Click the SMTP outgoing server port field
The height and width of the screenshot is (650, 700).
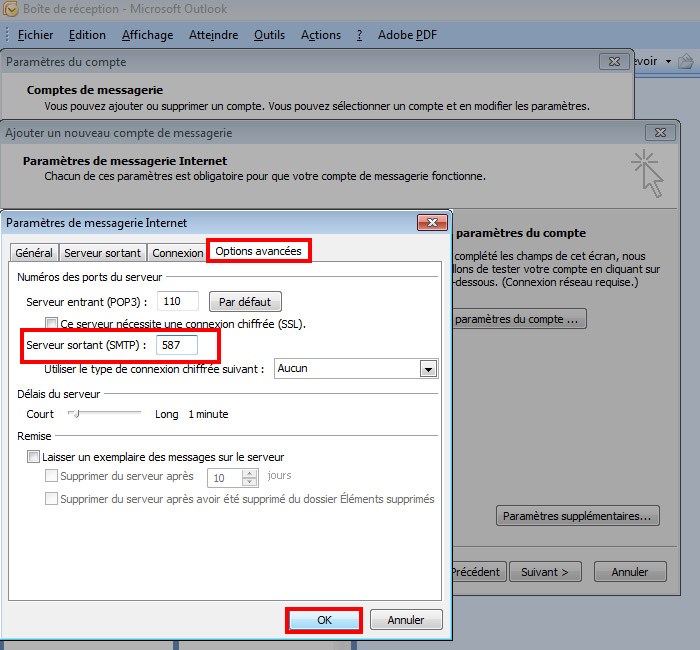(177, 345)
